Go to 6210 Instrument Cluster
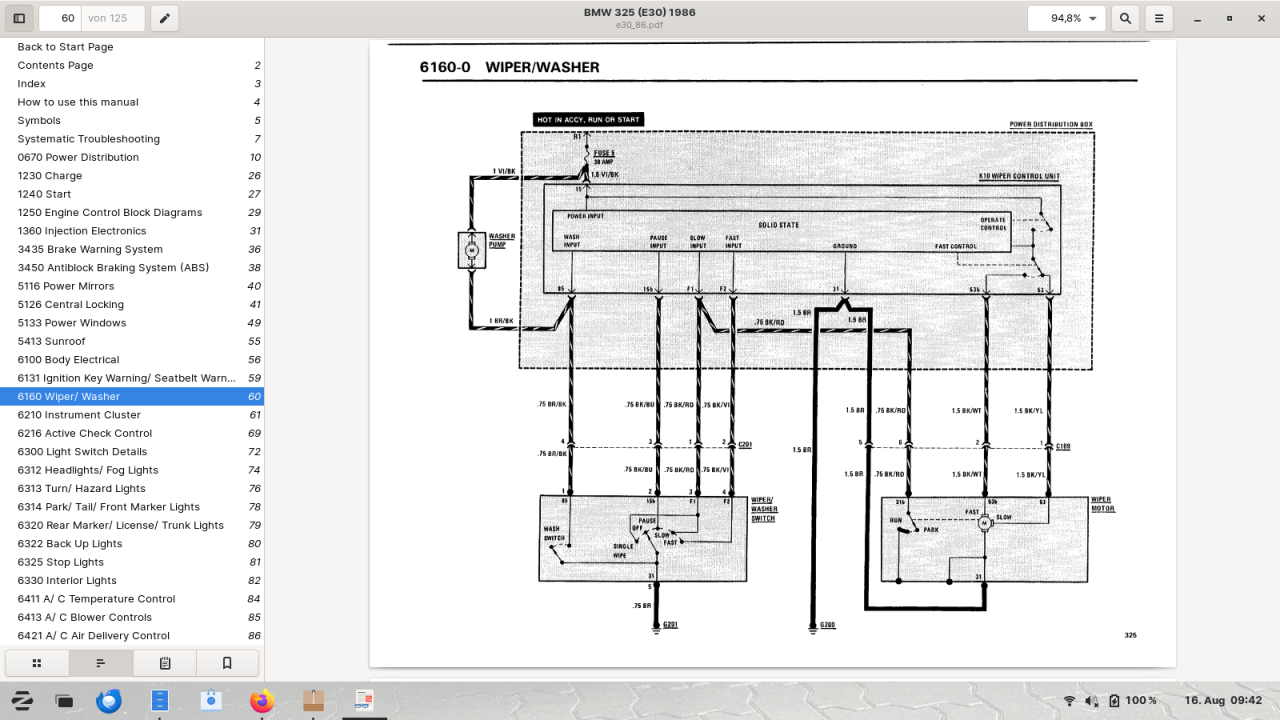 (132, 415)
